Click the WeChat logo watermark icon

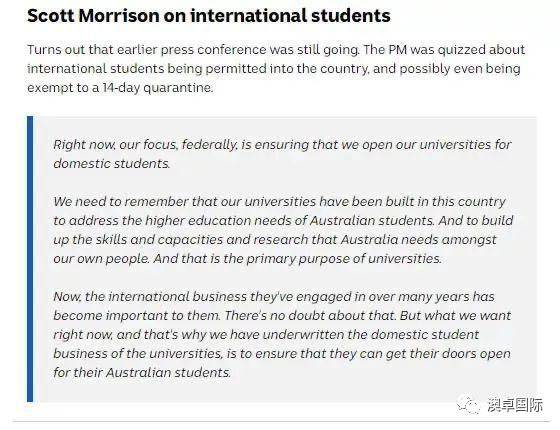click(468, 405)
